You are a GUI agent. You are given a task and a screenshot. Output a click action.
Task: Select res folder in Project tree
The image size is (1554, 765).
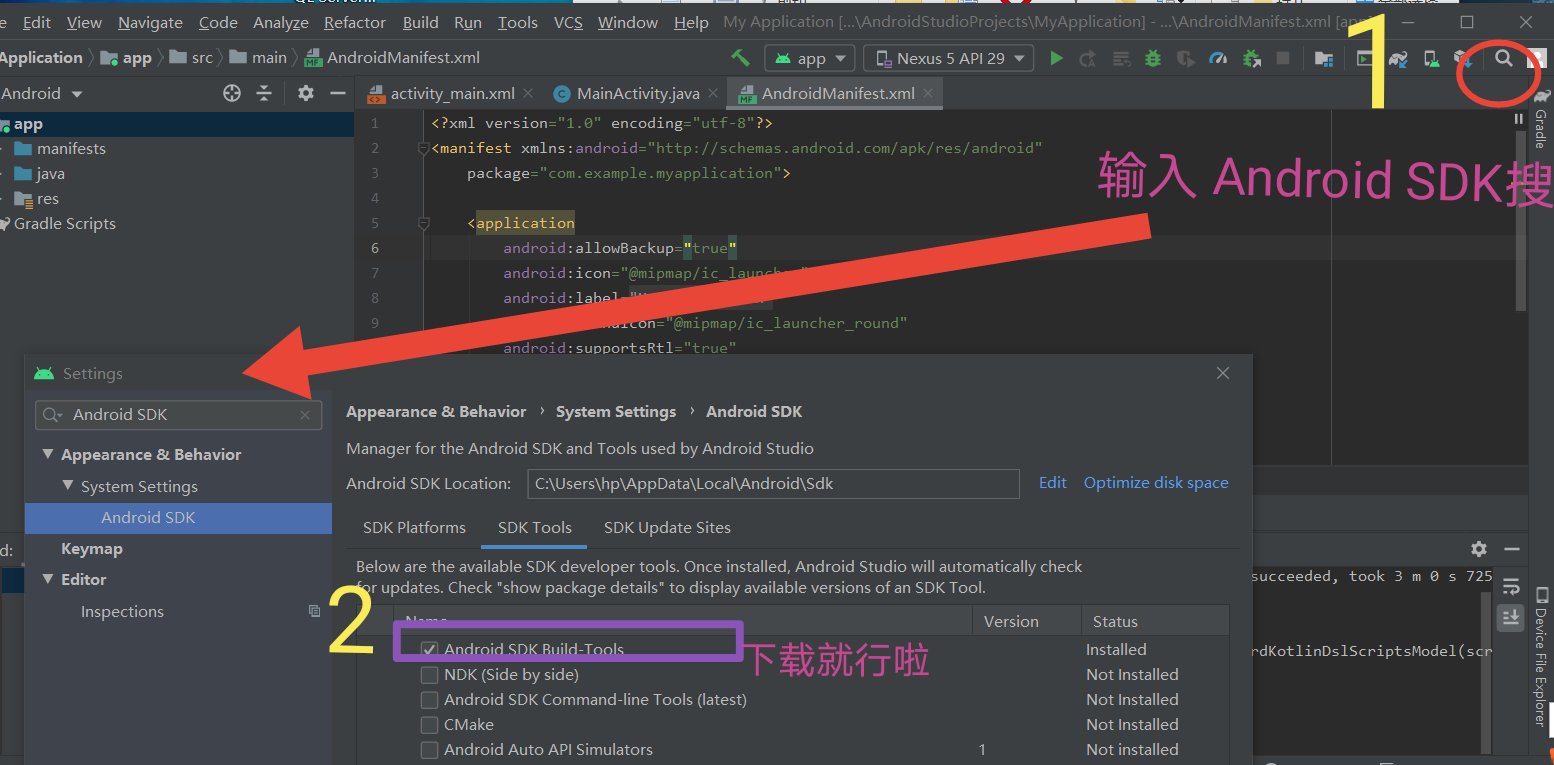[x=47, y=198]
